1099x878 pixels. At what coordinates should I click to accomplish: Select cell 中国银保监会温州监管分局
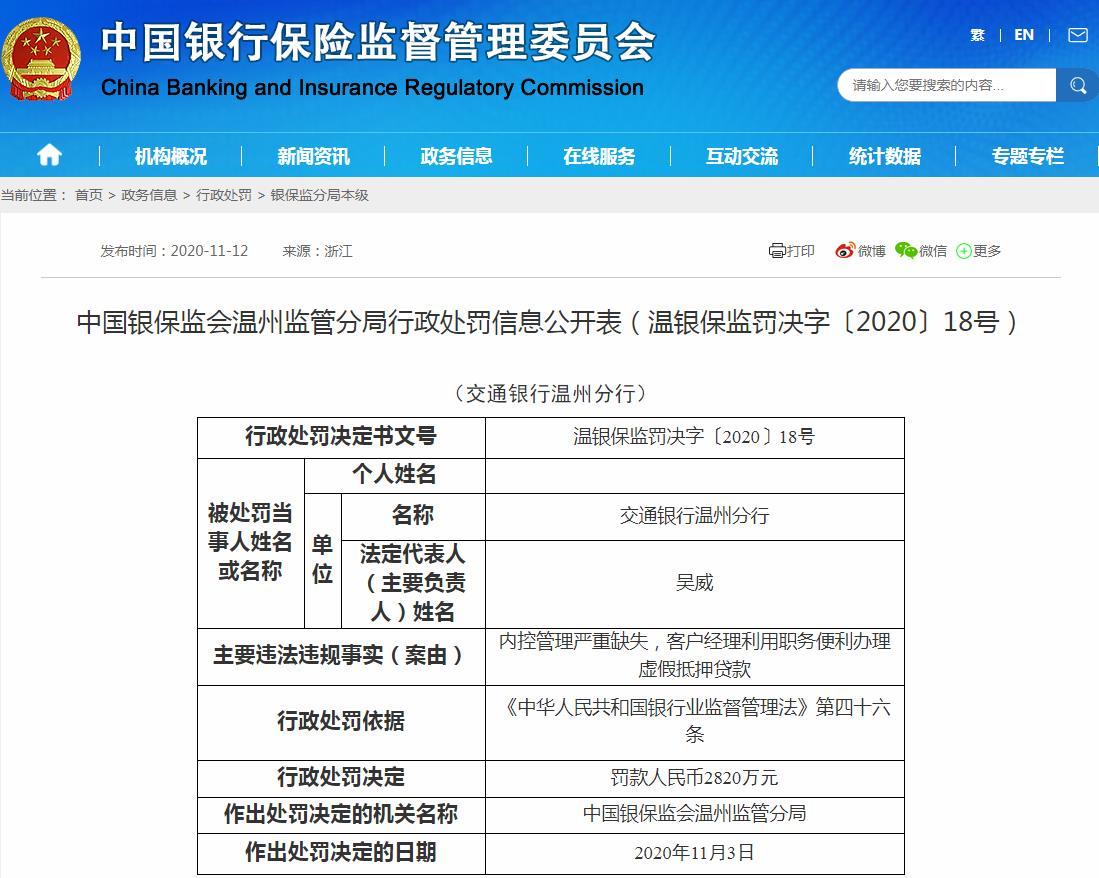[695, 815]
